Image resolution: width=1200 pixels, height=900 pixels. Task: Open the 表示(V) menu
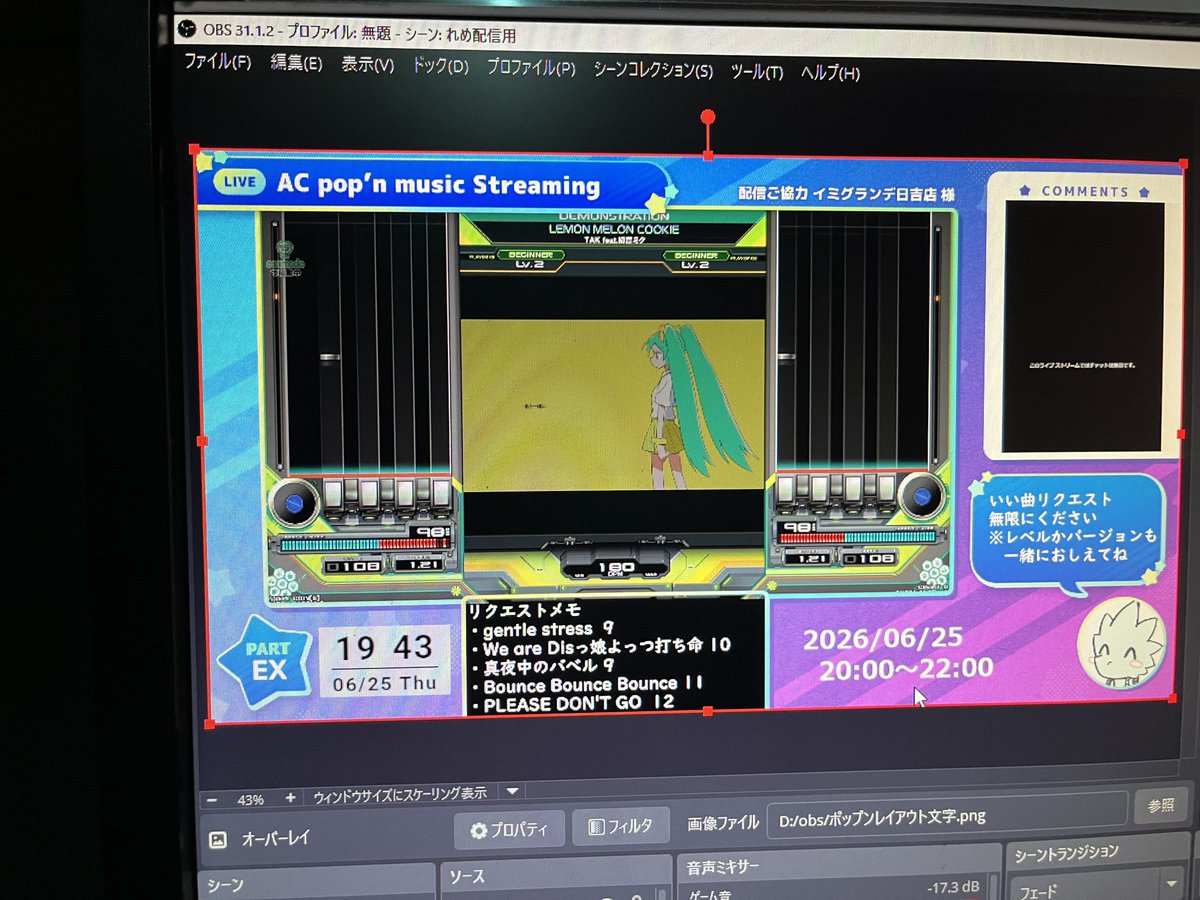(x=367, y=65)
